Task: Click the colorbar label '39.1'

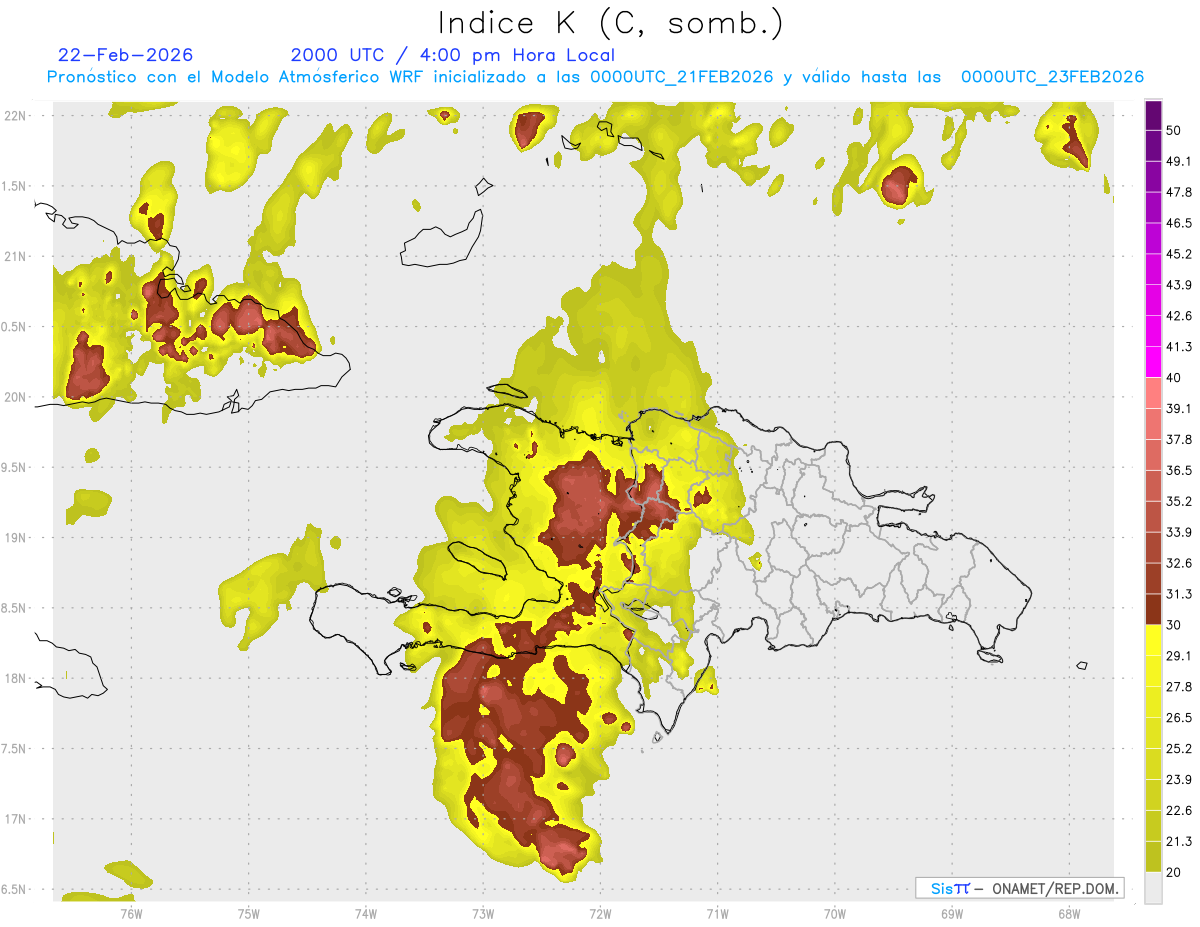Action: [1180, 409]
